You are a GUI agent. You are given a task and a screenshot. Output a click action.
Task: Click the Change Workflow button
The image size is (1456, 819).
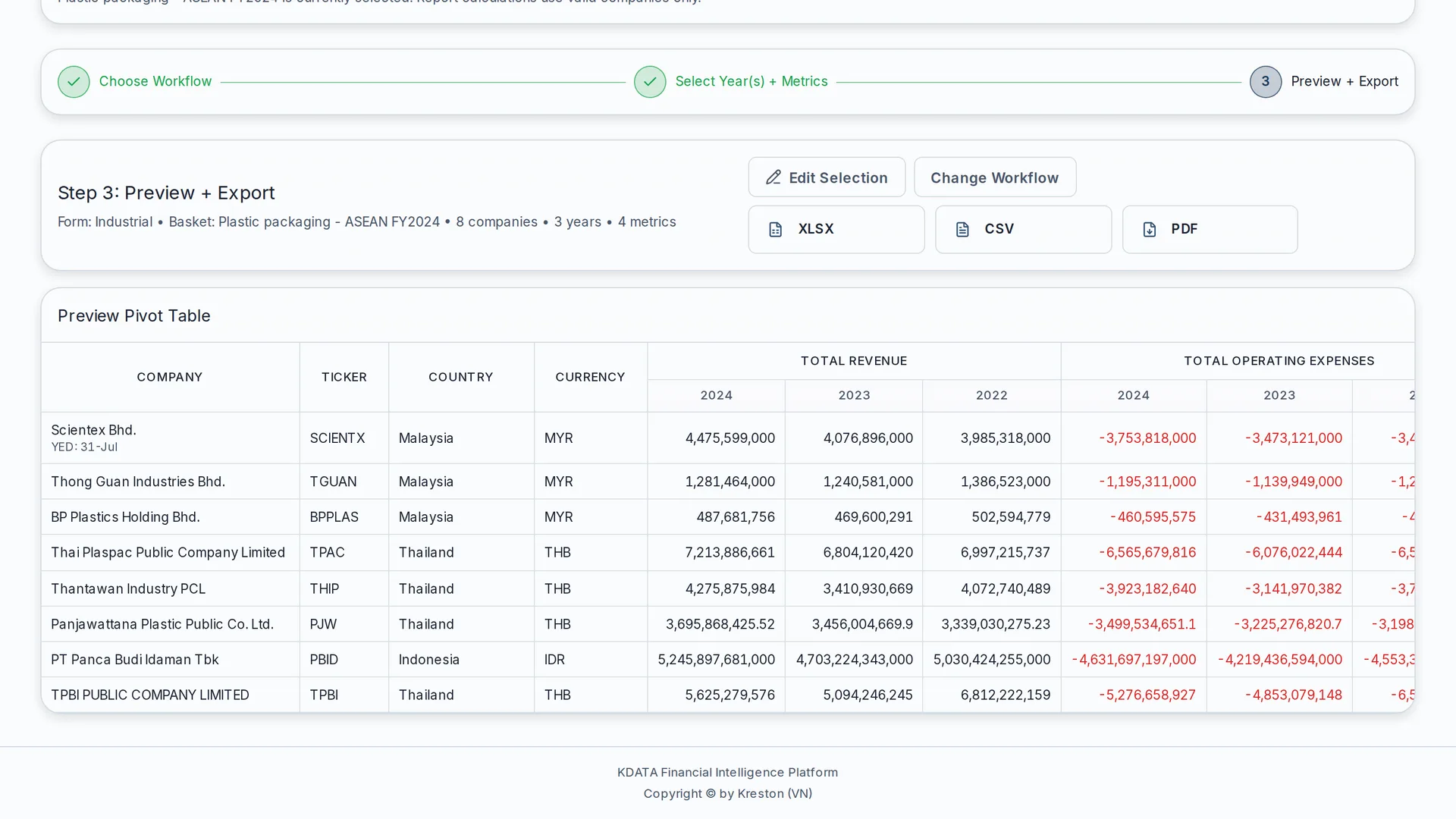[x=995, y=177]
